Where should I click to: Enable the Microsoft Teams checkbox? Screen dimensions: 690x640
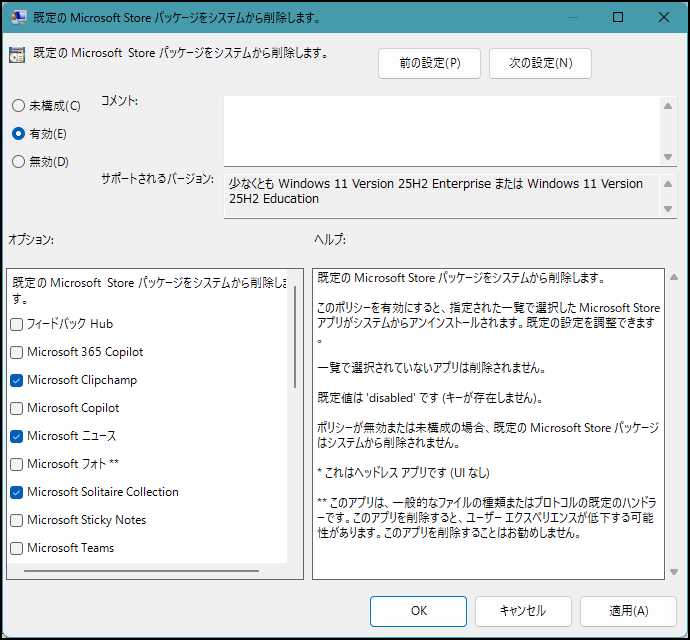pyautogui.click(x=17, y=548)
